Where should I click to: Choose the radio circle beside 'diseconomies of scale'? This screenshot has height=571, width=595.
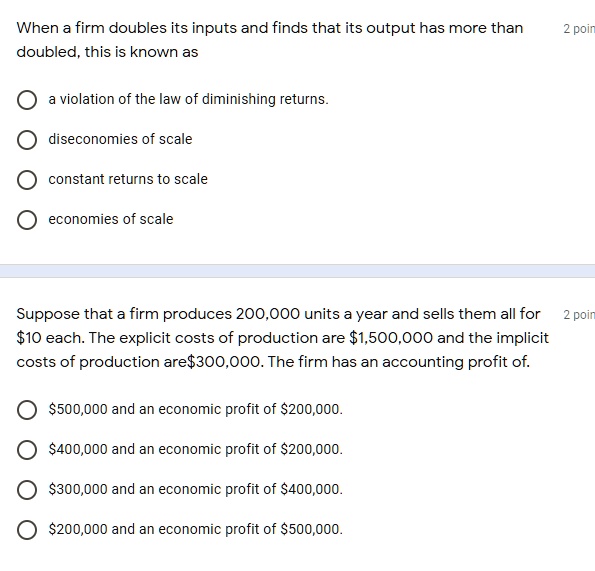coord(27,140)
